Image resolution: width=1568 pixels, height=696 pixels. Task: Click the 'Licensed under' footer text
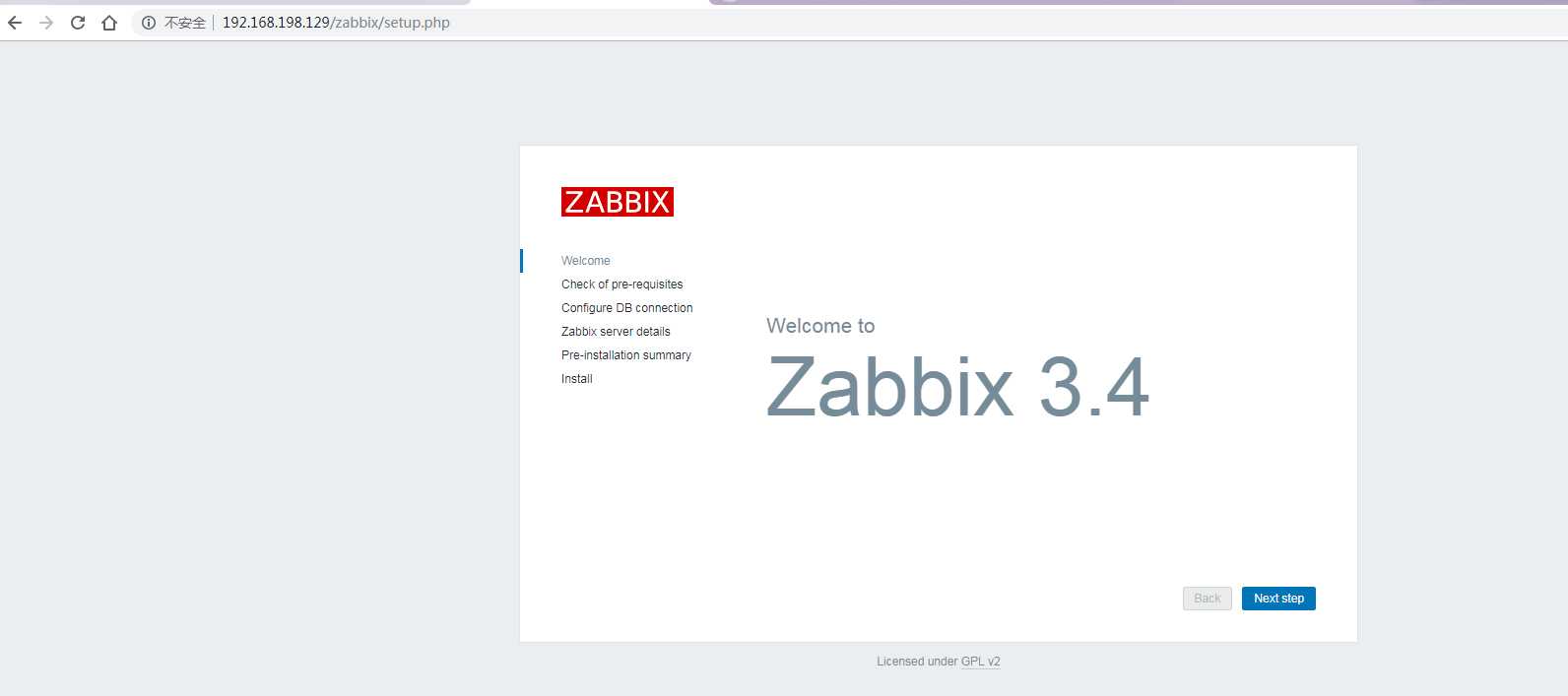click(917, 662)
